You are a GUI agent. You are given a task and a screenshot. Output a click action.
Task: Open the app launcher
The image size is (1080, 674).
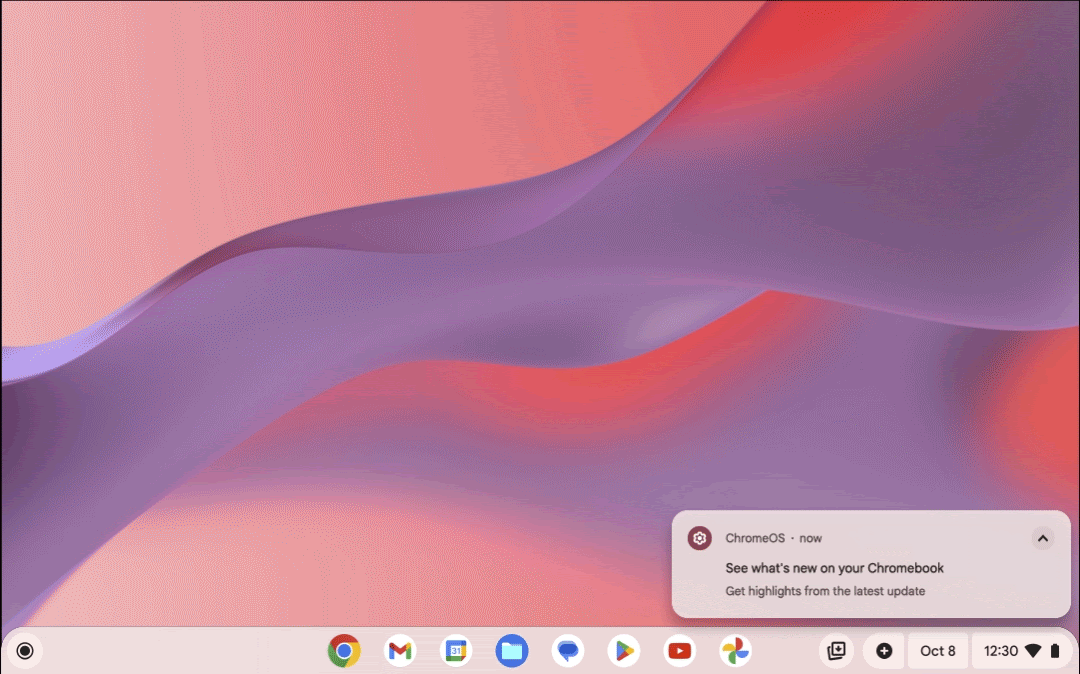pos(24,650)
